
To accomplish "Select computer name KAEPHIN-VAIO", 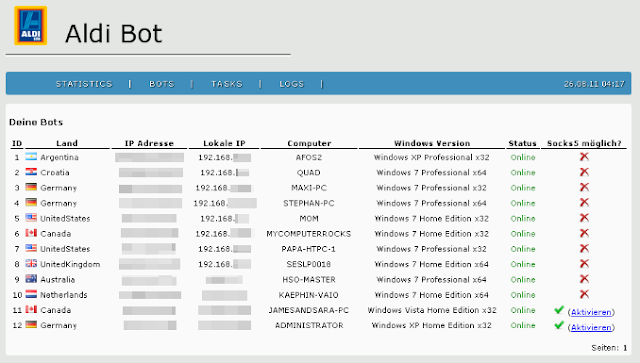I will pyautogui.click(x=309, y=295).
